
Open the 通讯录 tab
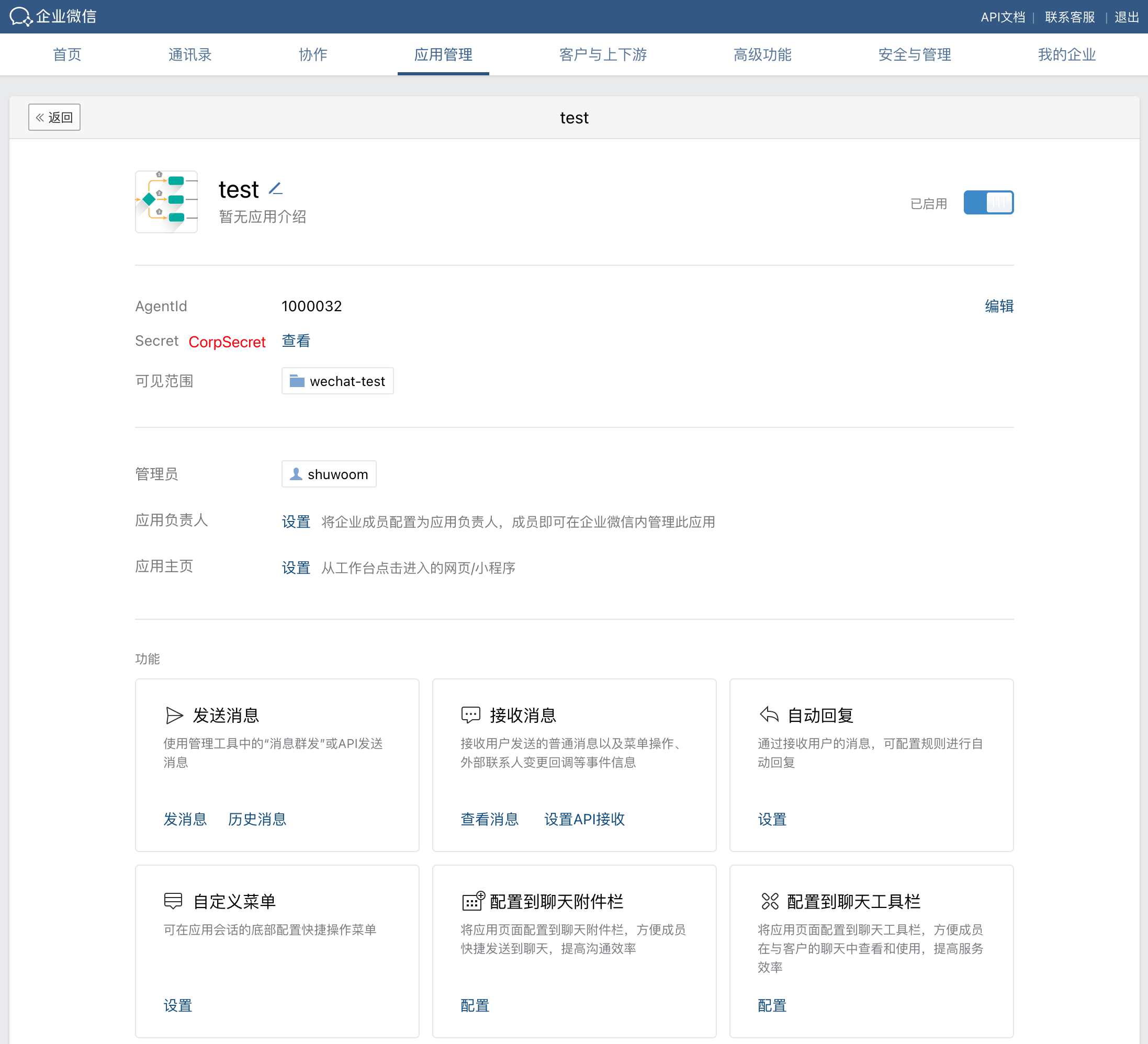pyautogui.click(x=189, y=54)
